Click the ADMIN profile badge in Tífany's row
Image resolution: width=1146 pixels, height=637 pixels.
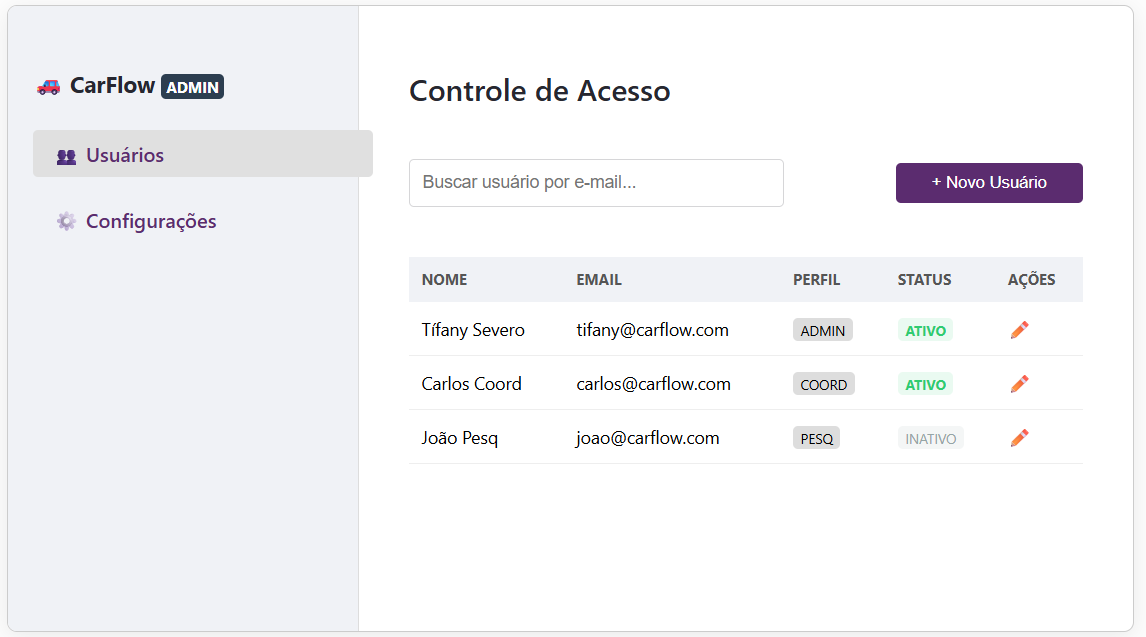click(x=822, y=330)
